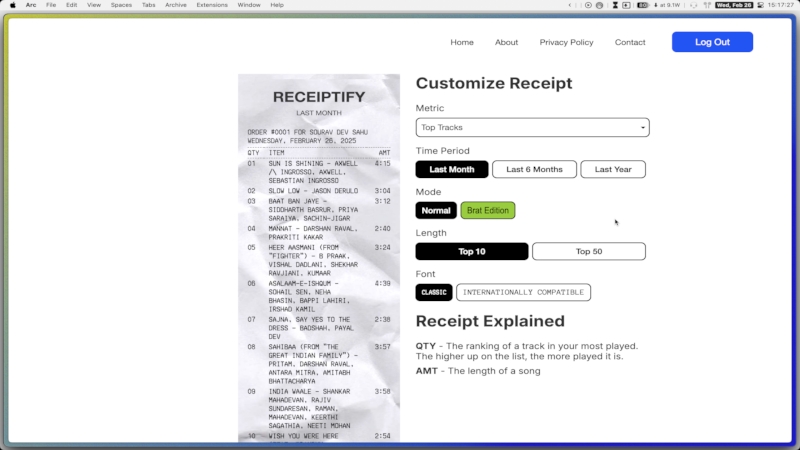Open the Help menu

click(x=277, y=5)
